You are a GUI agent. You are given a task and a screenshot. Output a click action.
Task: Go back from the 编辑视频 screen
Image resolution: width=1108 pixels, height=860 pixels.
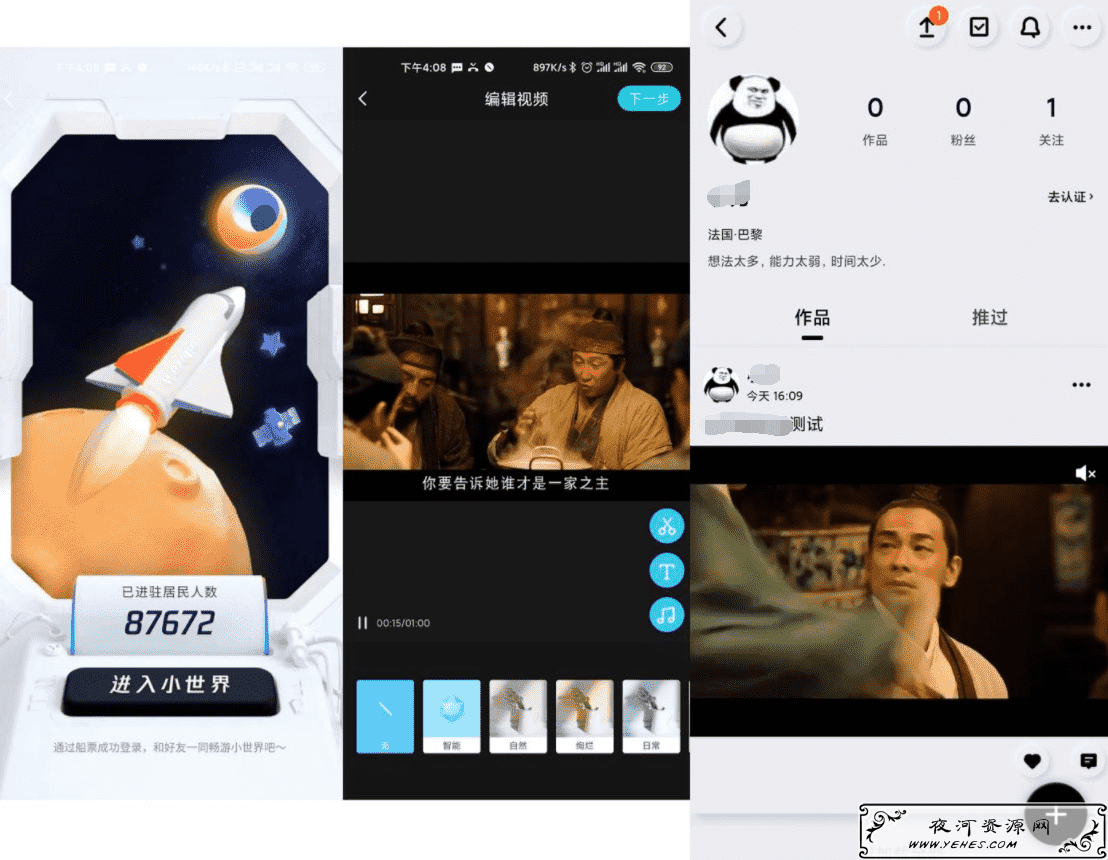pos(363,99)
